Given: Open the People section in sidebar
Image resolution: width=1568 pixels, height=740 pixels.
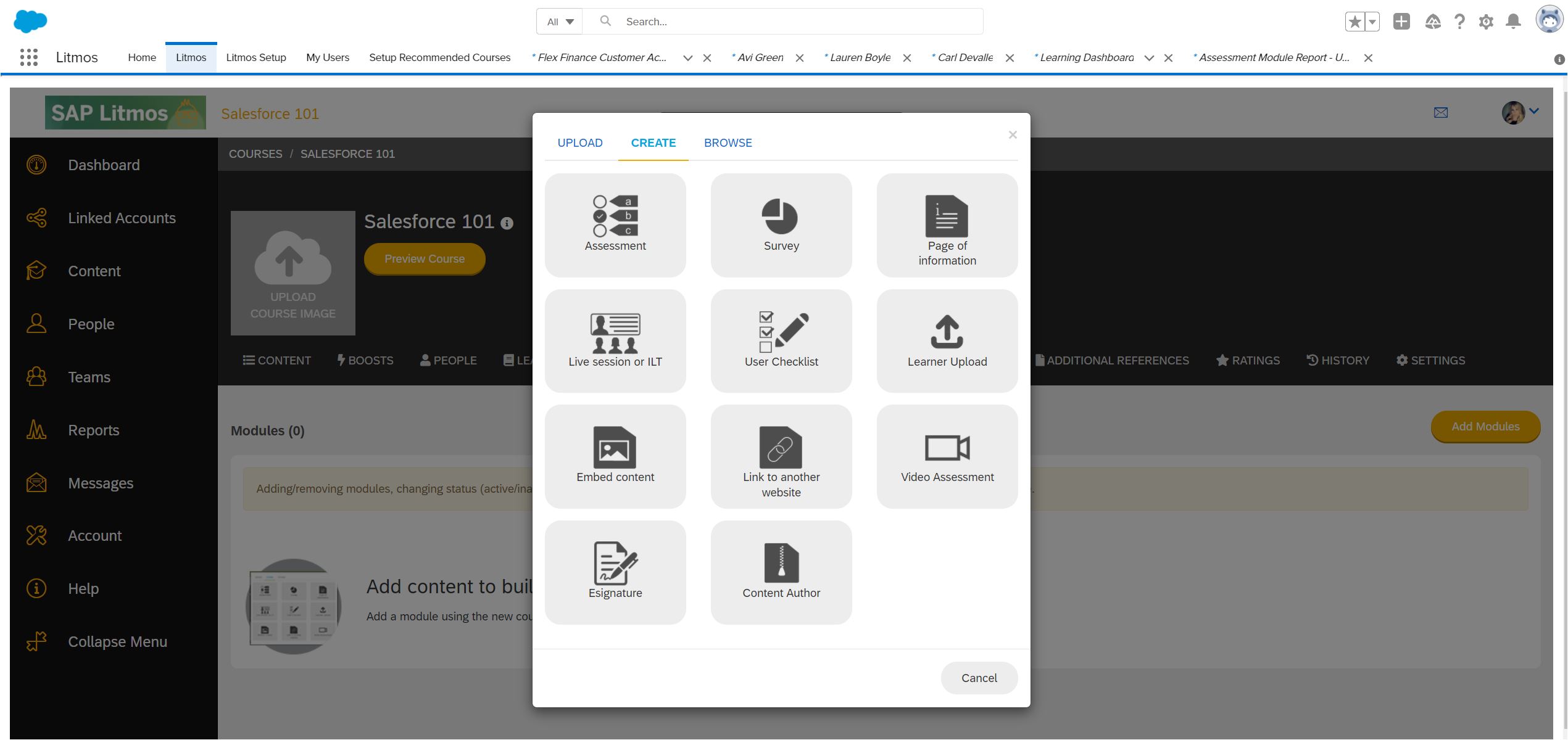Looking at the screenshot, I should [x=91, y=324].
